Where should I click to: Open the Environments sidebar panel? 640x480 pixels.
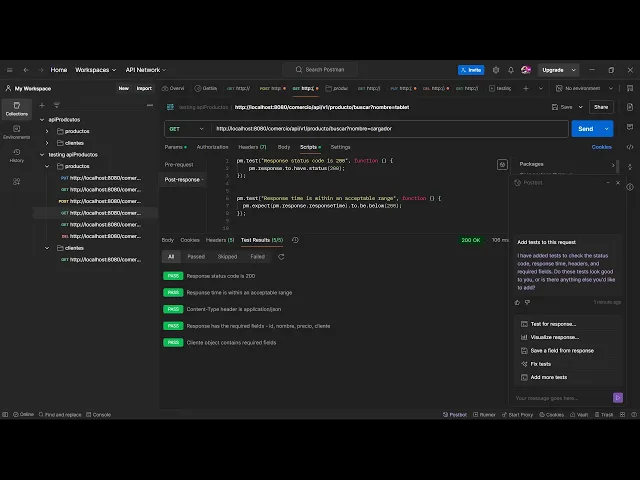(x=16, y=132)
